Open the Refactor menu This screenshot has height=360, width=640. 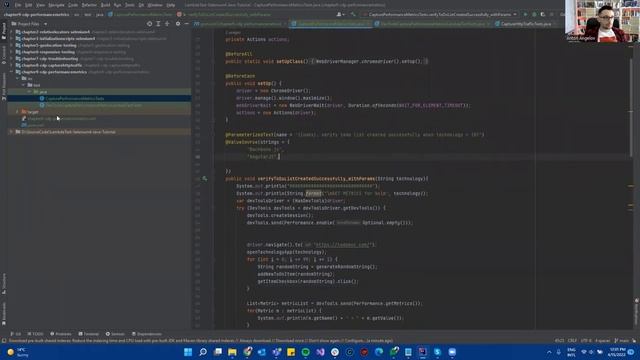point(89,5)
